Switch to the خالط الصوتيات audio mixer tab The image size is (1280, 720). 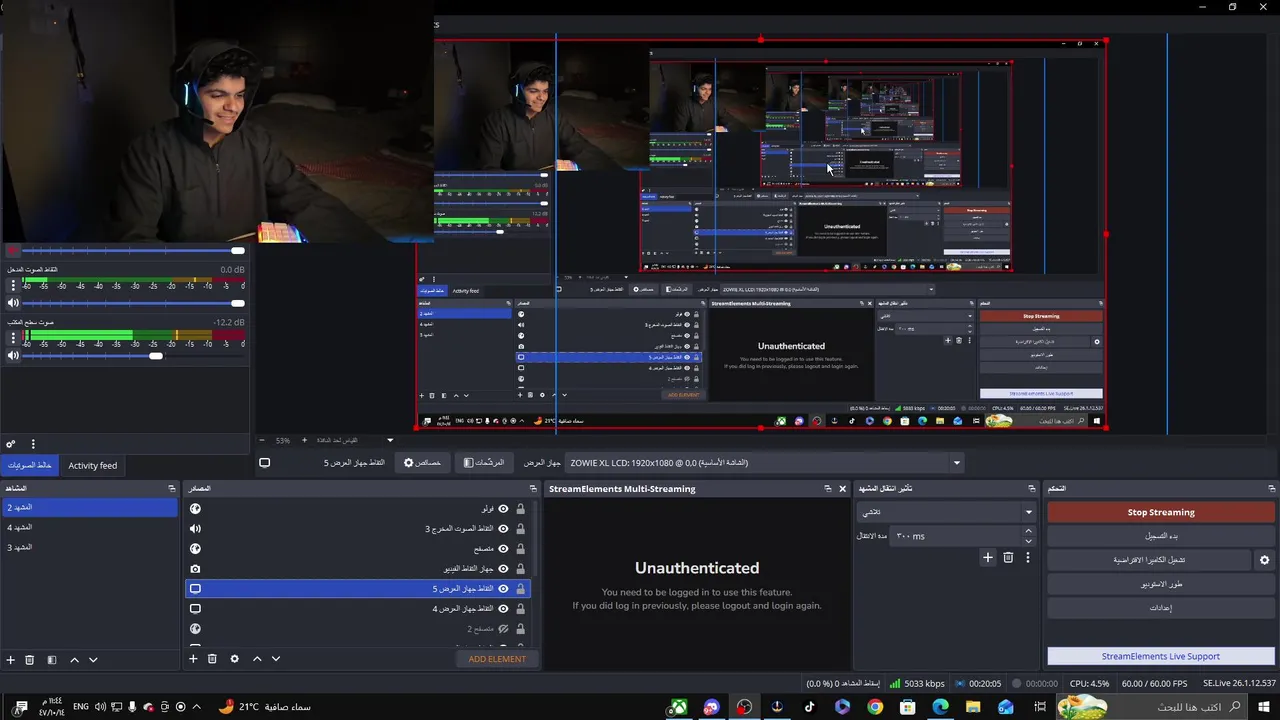point(30,465)
